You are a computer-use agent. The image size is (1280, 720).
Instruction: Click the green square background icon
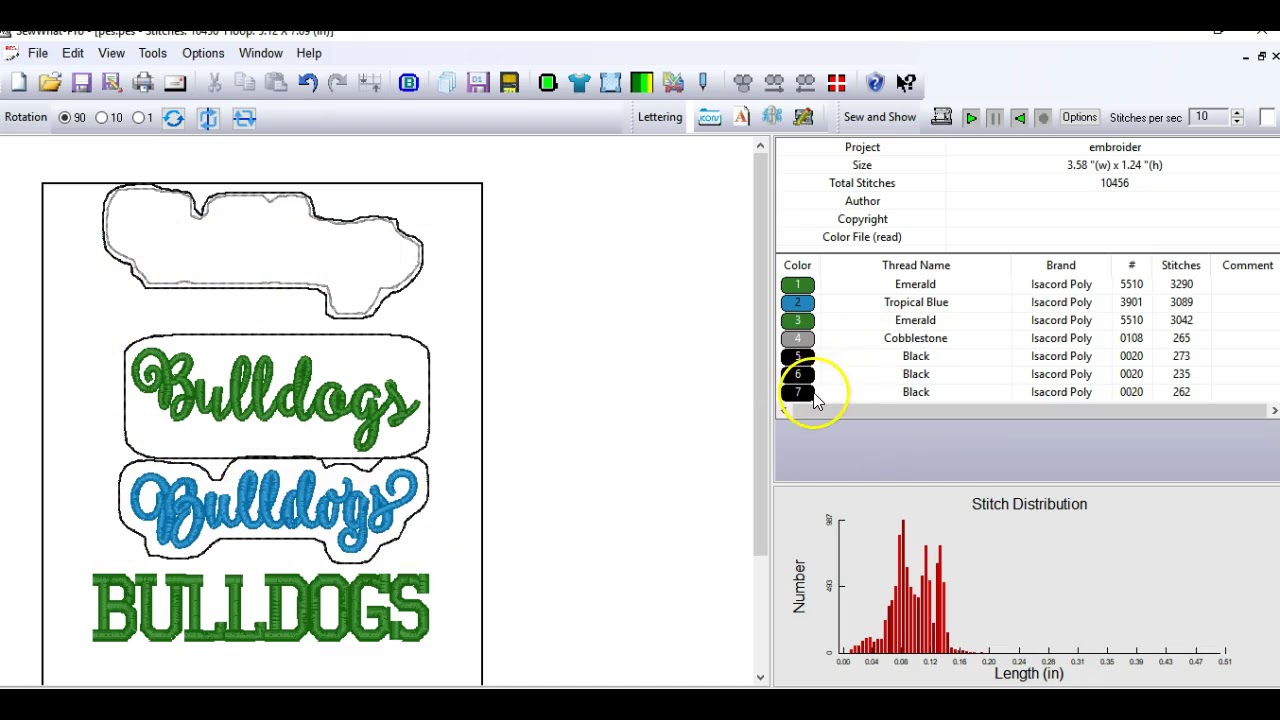[x=548, y=83]
